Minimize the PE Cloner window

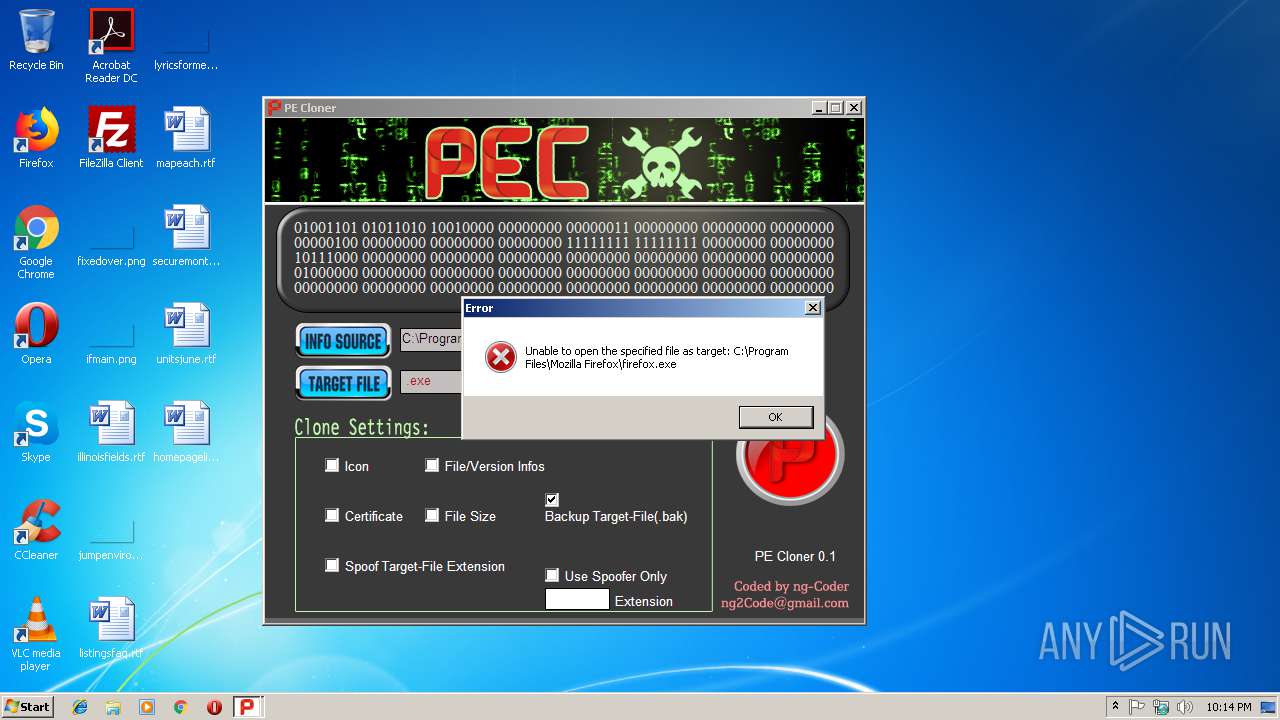820,108
